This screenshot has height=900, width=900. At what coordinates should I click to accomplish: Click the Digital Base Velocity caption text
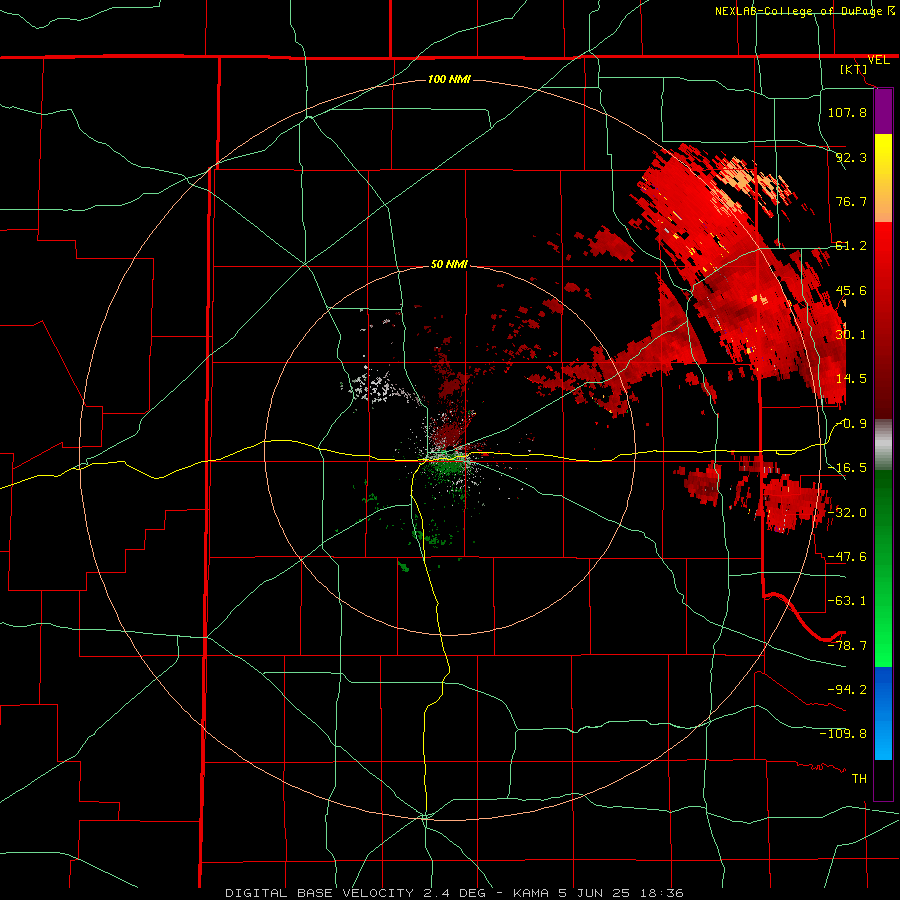(x=455, y=893)
